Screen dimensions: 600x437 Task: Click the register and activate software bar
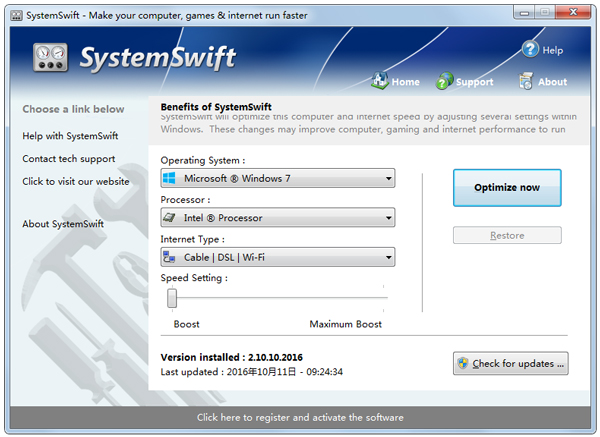pyautogui.click(x=300, y=417)
